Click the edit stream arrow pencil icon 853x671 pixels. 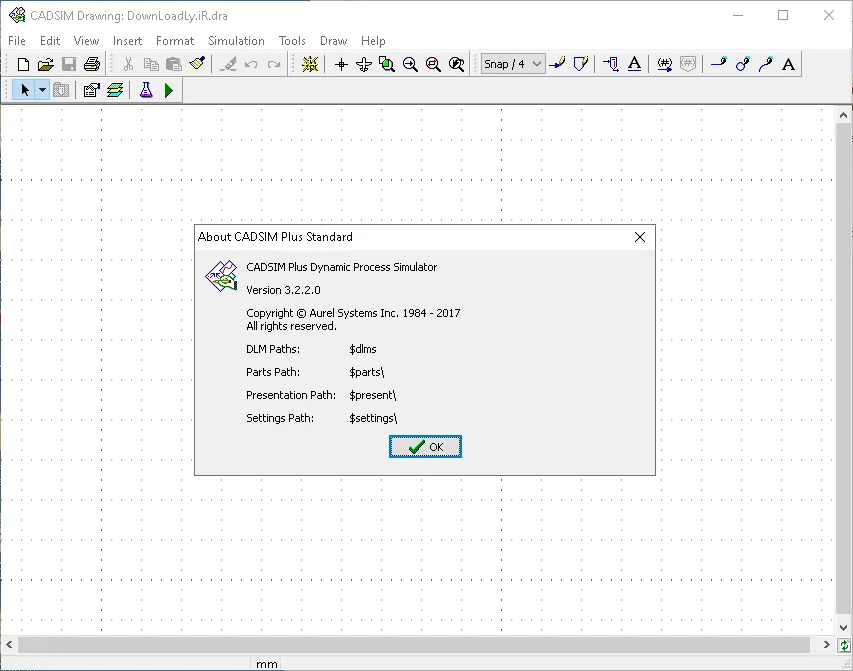coord(557,64)
